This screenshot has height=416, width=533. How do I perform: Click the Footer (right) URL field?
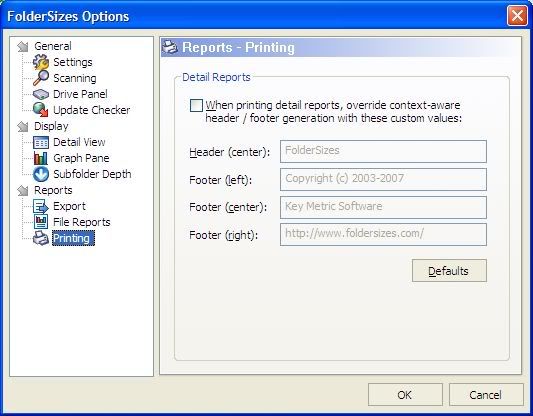[383, 235]
